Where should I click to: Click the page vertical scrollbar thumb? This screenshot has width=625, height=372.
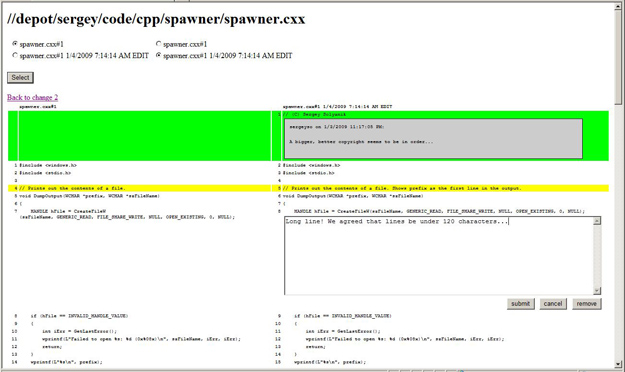coord(618,56)
